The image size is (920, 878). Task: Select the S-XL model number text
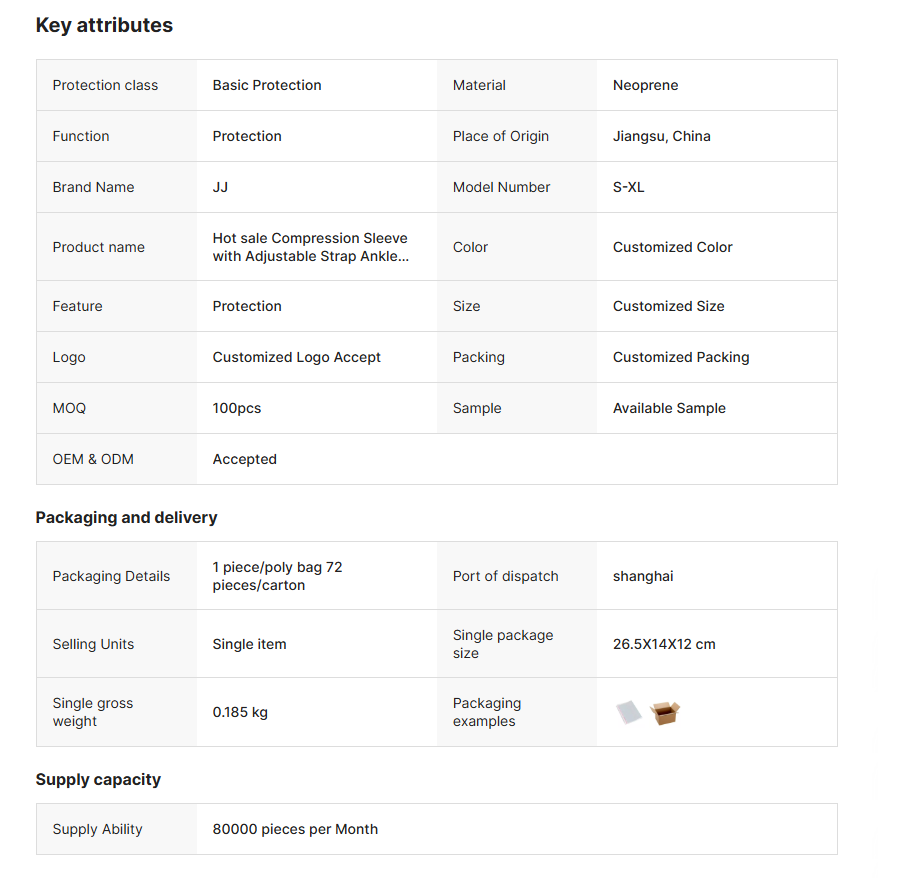628,187
